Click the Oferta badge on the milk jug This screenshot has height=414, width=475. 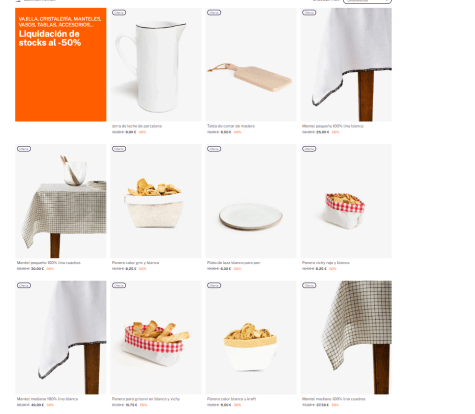119,13
